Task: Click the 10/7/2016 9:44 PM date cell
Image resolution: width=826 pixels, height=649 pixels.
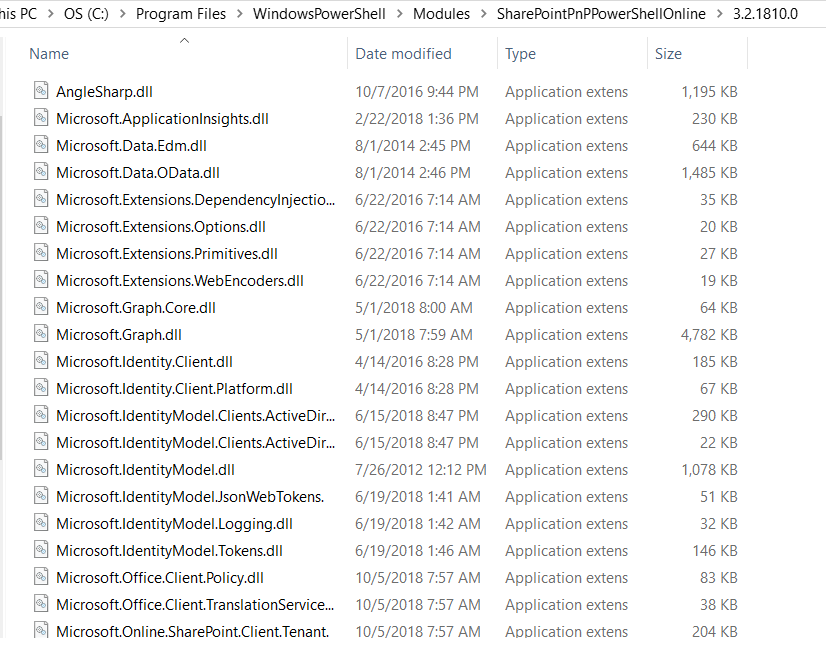Action: (417, 92)
